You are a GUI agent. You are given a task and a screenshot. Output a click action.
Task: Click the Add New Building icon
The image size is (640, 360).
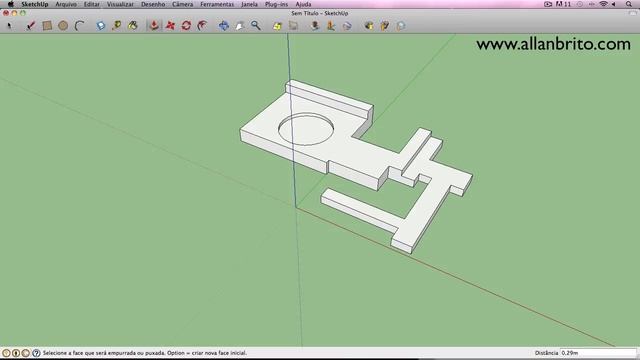315,26
